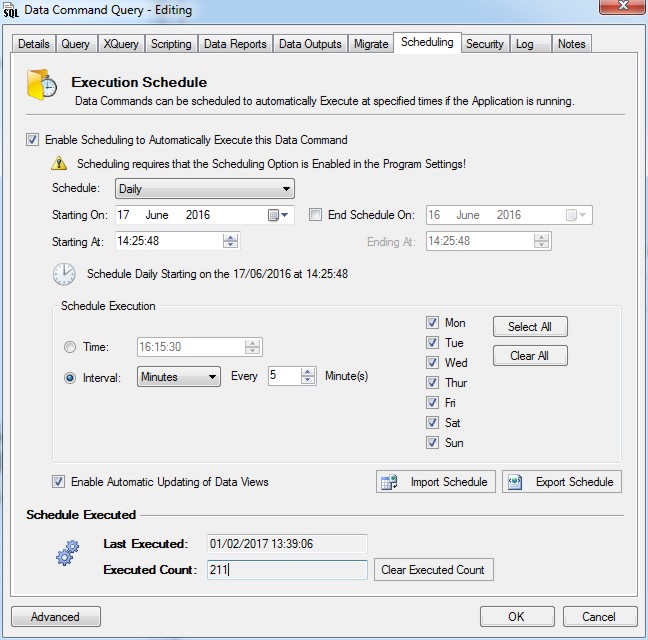The width and height of the screenshot is (648, 640).
Task: Open the Migrate tab
Action: pos(371,44)
